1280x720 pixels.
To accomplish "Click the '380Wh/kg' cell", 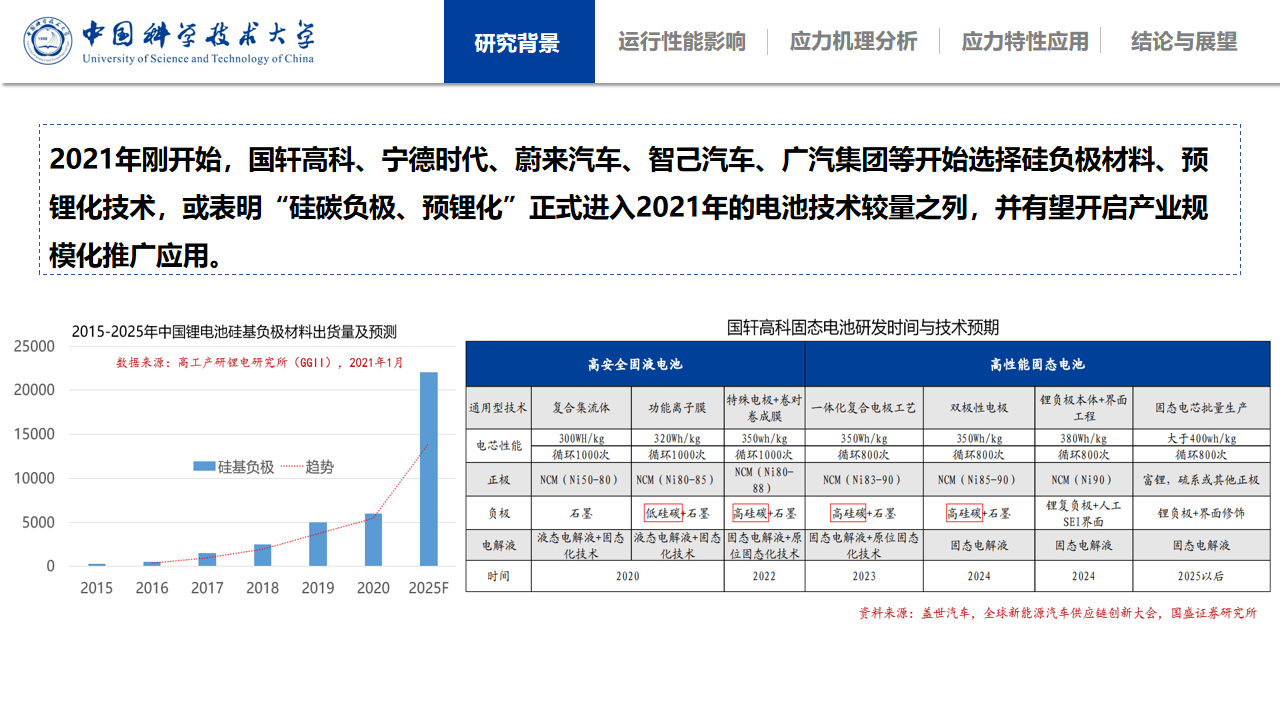I will (x=1085, y=438).
